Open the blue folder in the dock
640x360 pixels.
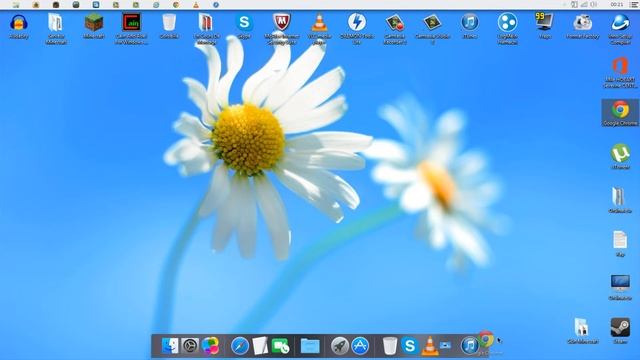[310, 346]
